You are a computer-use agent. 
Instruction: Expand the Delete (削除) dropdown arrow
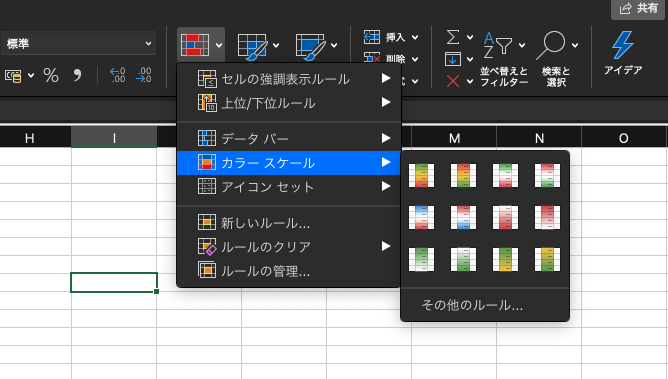415,59
